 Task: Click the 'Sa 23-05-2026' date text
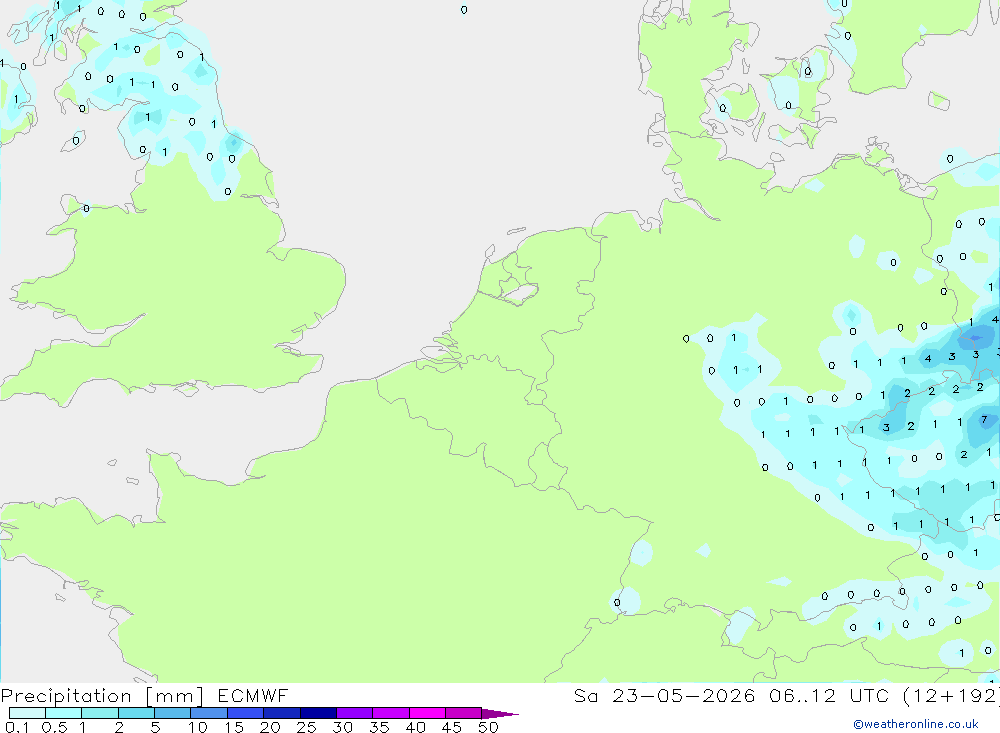tap(664, 695)
